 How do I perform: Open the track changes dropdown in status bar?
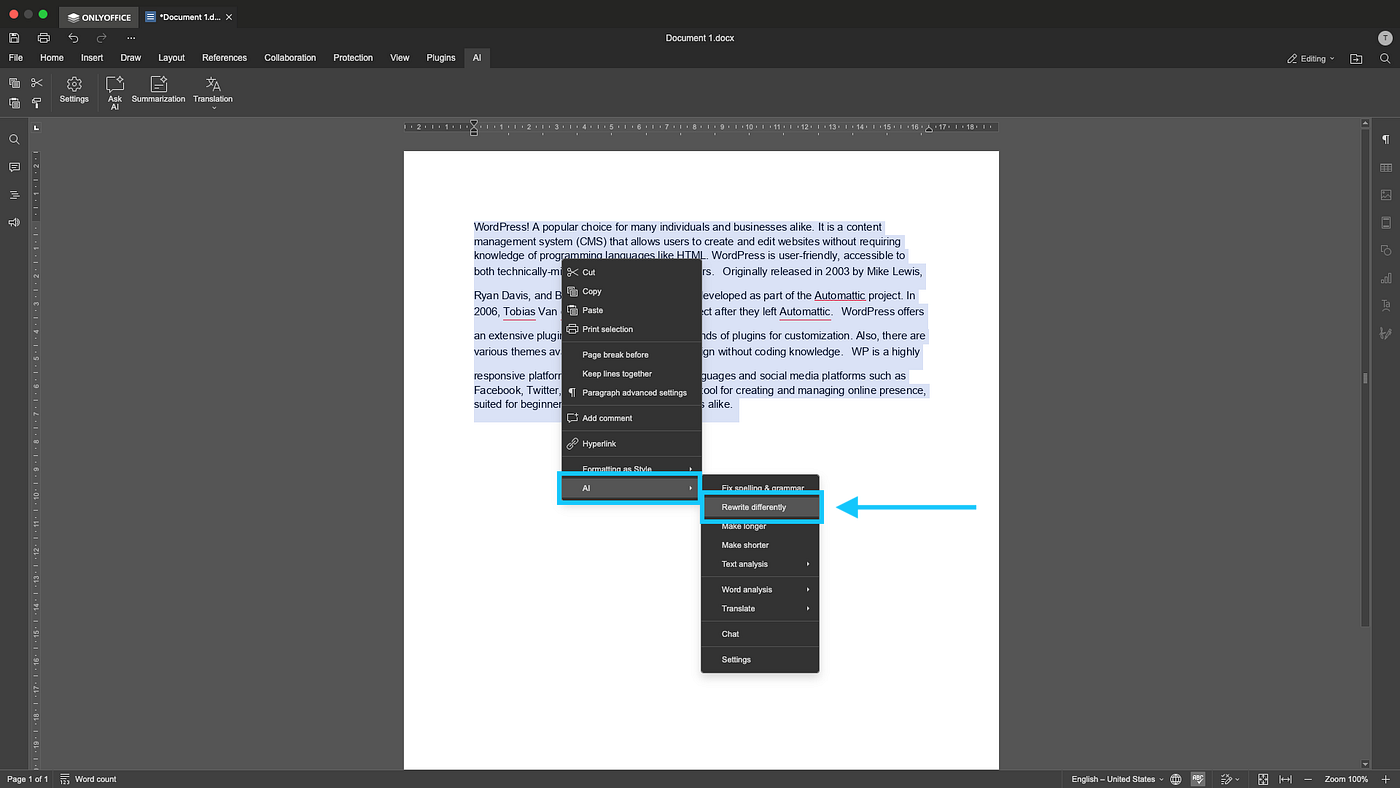1230,779
